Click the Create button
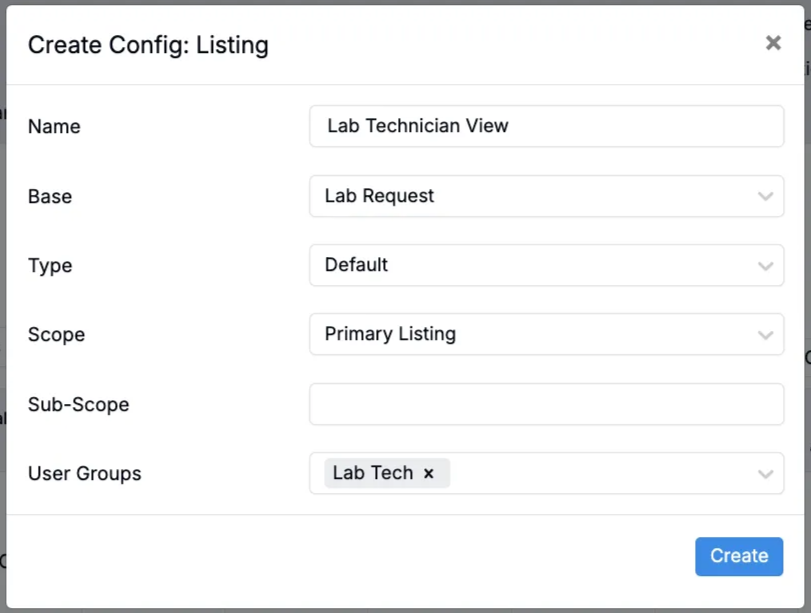 pyautogui.click(x=739, y=556)
